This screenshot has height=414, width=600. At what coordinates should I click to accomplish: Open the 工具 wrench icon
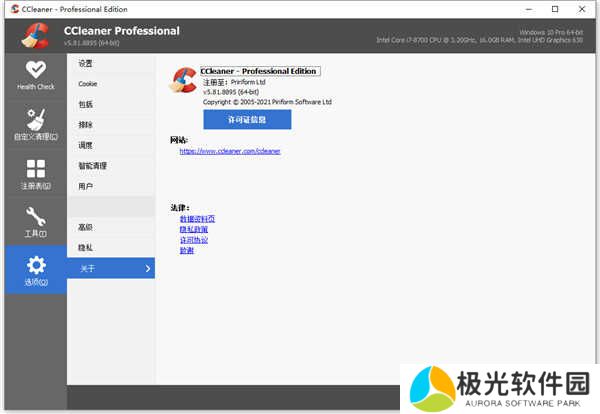pyautogui.click(x=35, y=215)
